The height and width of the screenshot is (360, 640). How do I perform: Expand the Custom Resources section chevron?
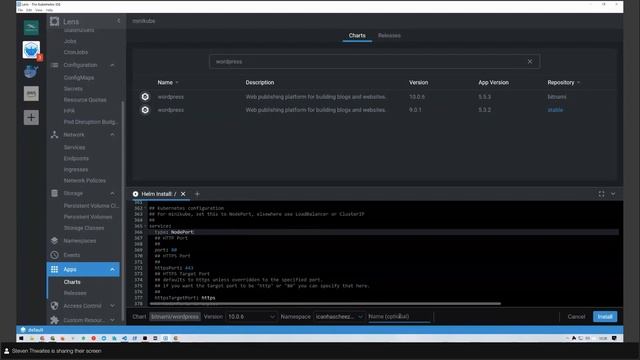(x=112, y=320)
